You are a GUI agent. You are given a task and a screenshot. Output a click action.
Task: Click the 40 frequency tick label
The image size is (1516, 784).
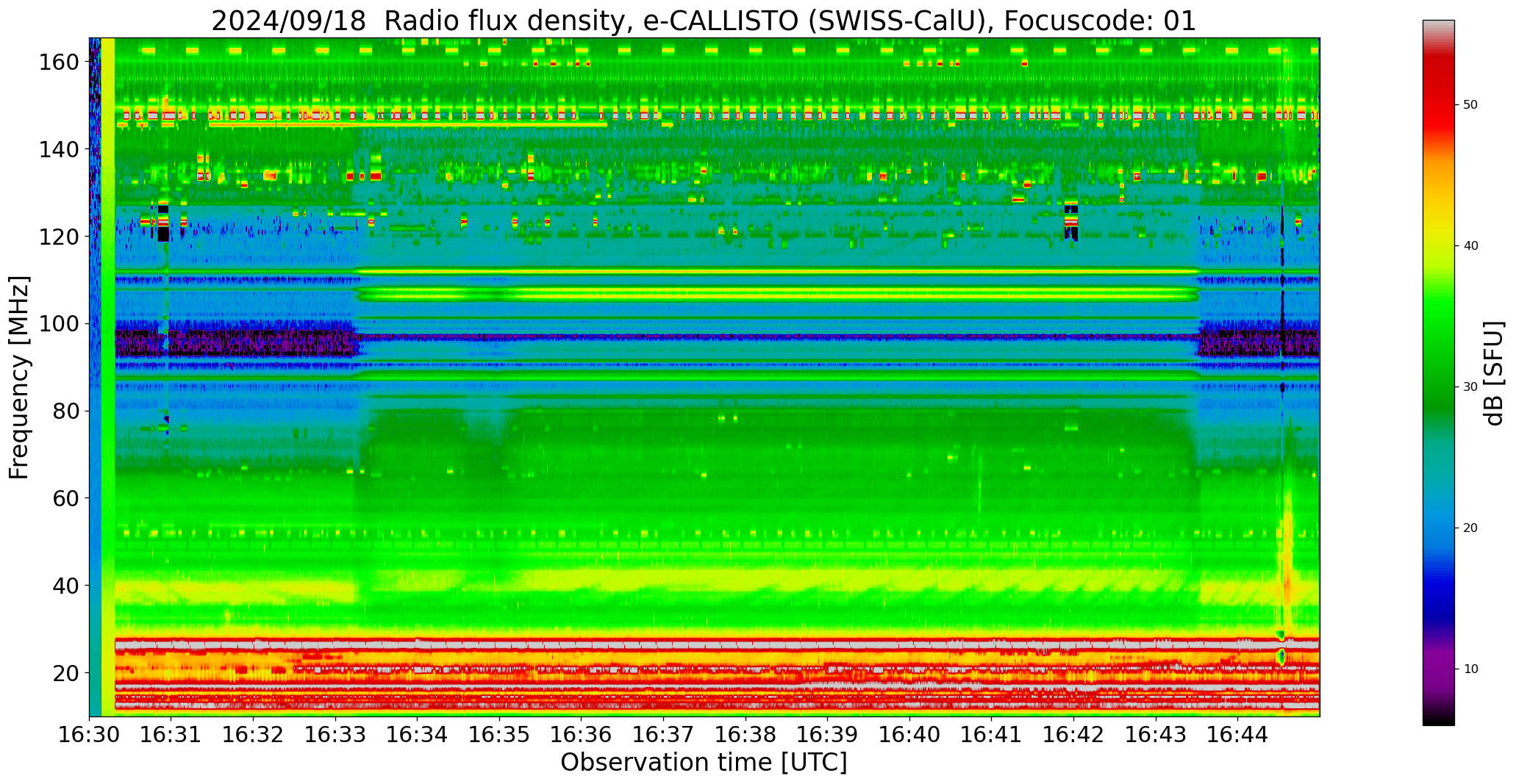(x=65, y=586)
